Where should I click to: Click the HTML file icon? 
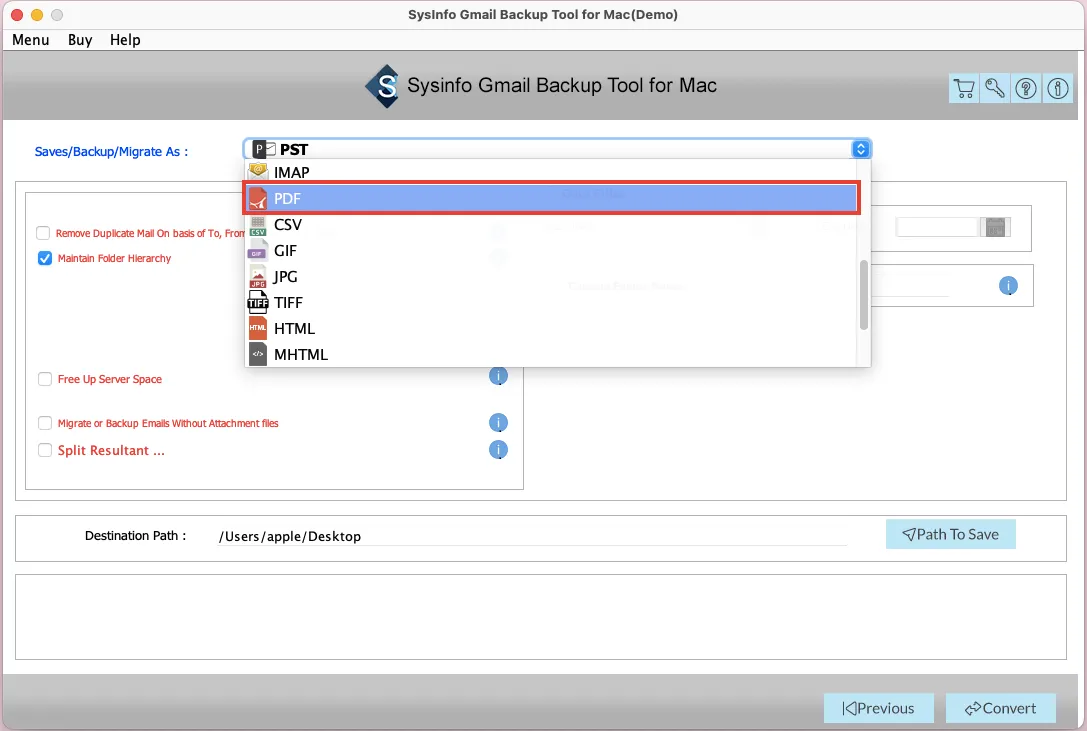pos(258,328)
